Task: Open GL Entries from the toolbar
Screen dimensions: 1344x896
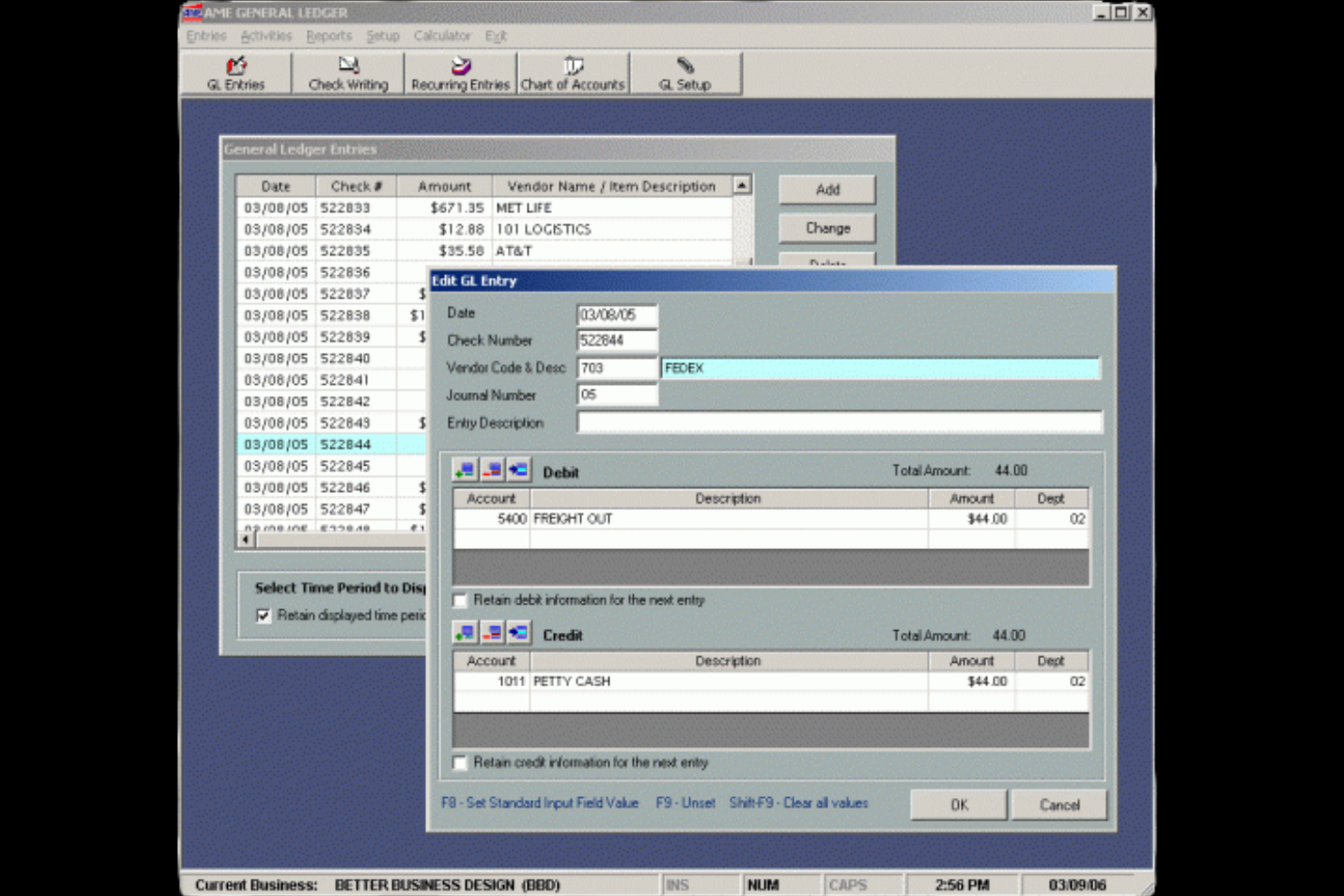Action: click(235, 73)
